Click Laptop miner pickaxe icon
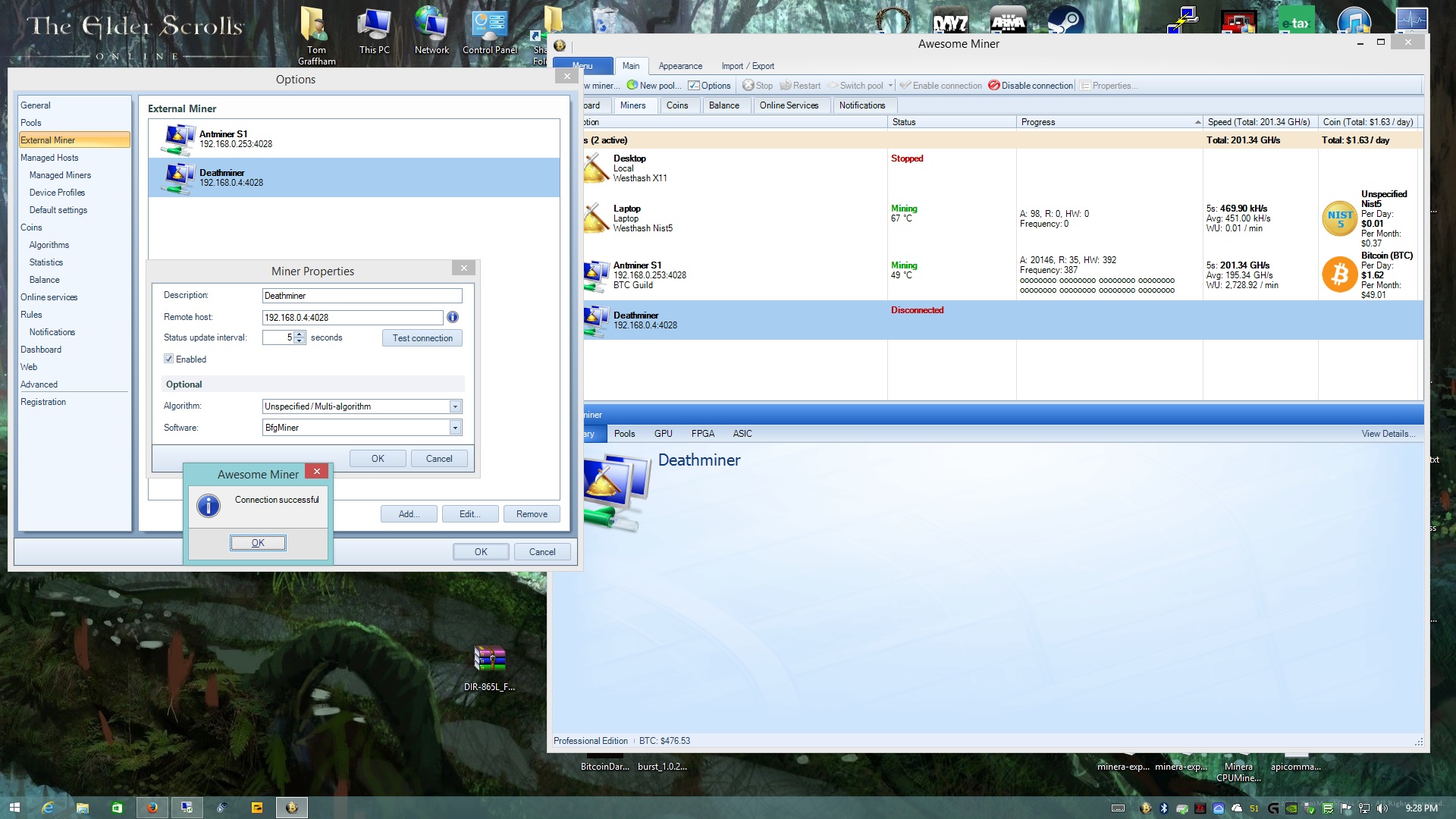 [595, 218]
